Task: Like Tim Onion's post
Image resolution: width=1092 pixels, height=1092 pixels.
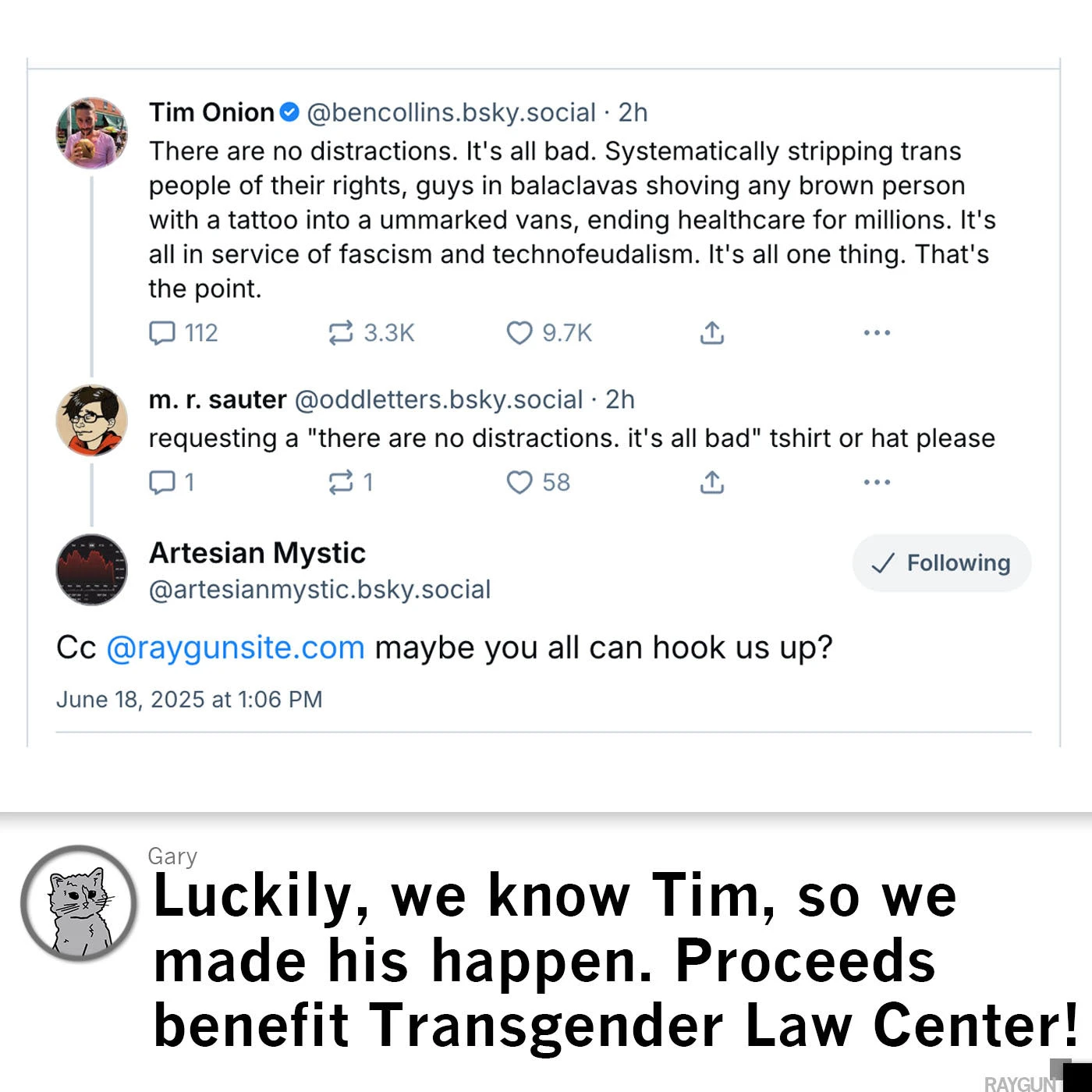Action: click(519, 333)
